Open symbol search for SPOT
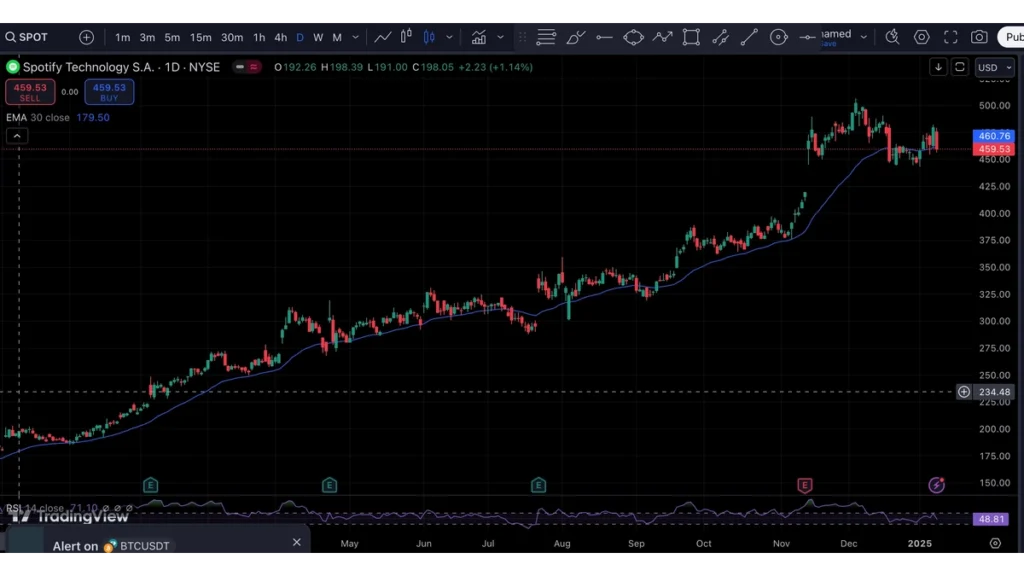Viewport: 1024px width, 576px height. (x=27, y=37)
